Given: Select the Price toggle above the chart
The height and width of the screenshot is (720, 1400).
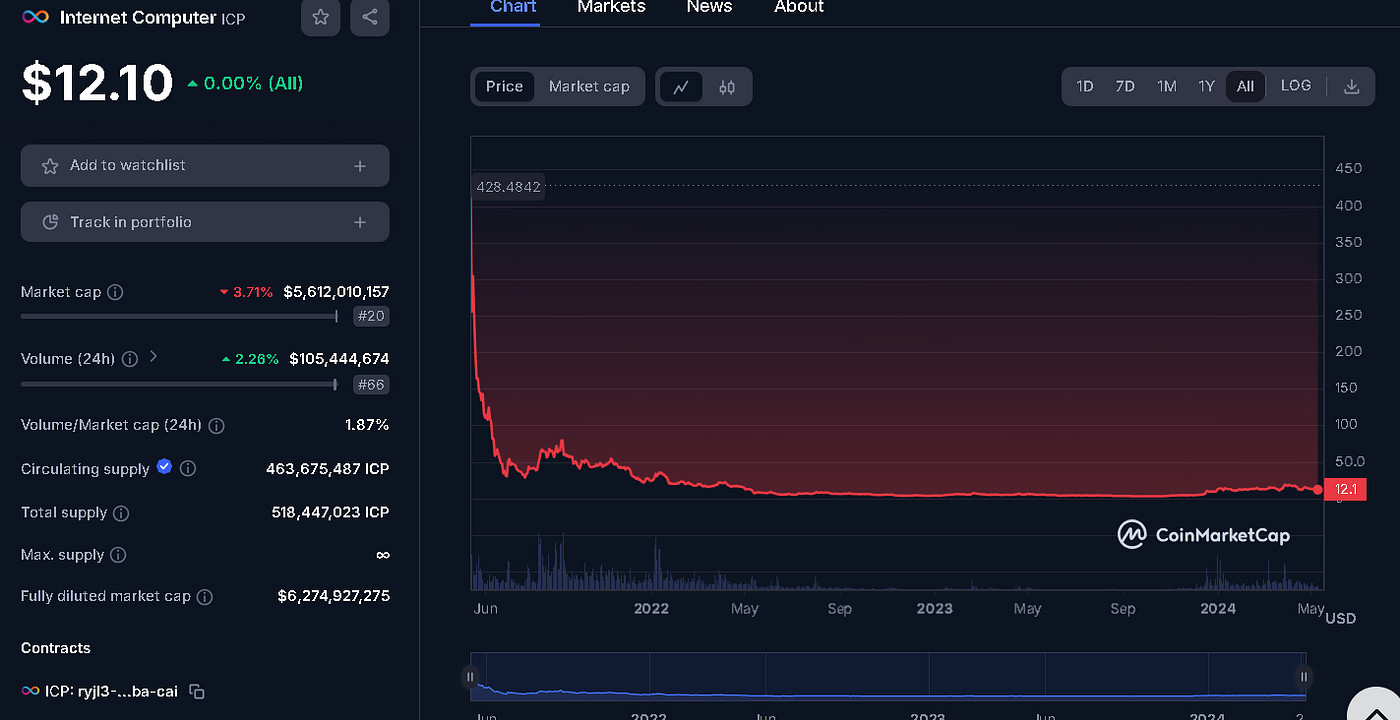Looking at the screenshot, I should [504, 86].
